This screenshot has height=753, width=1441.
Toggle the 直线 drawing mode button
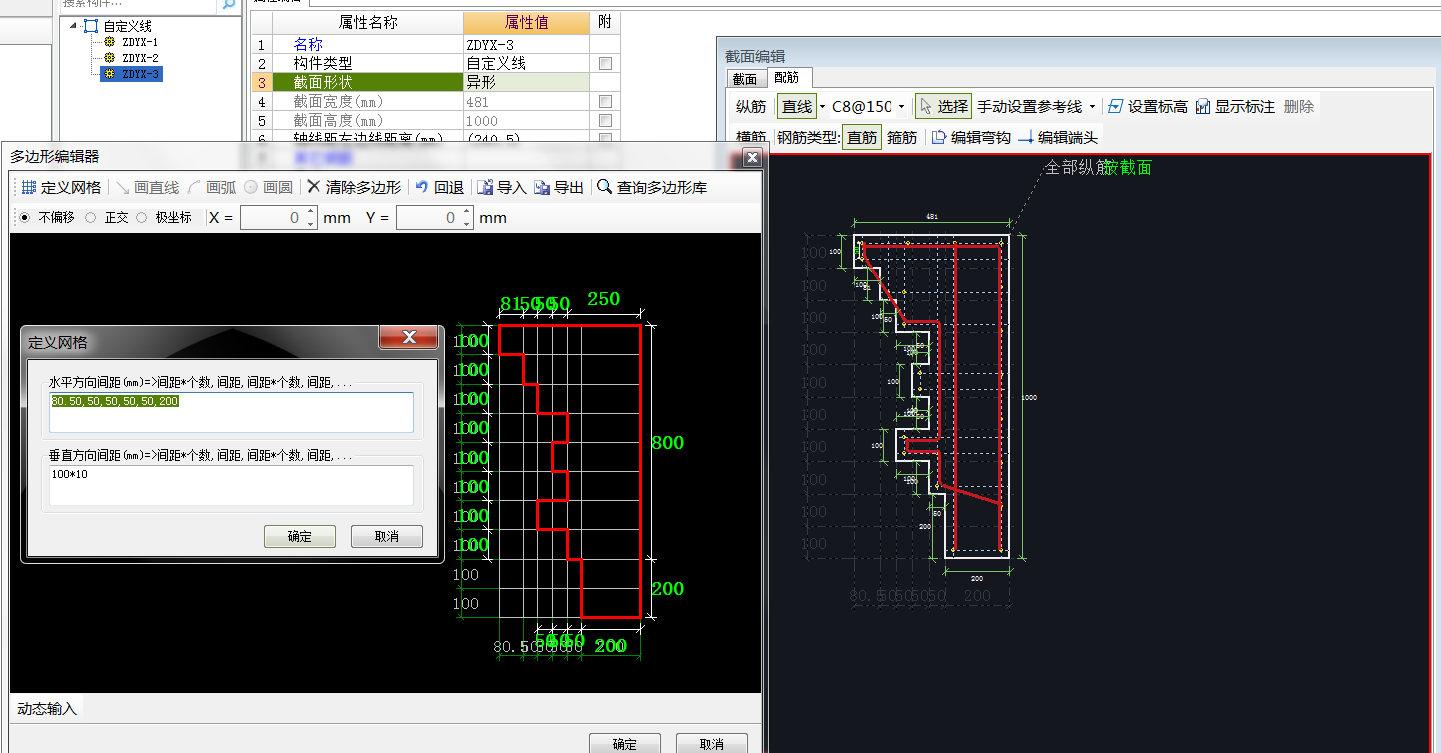(x=797, y=107)
